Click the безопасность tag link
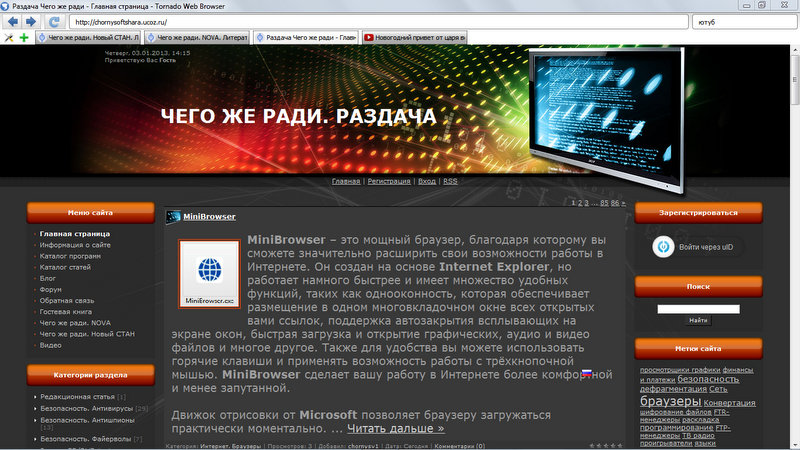This screenshot has width=800, height=450. [x=708, y=379]
